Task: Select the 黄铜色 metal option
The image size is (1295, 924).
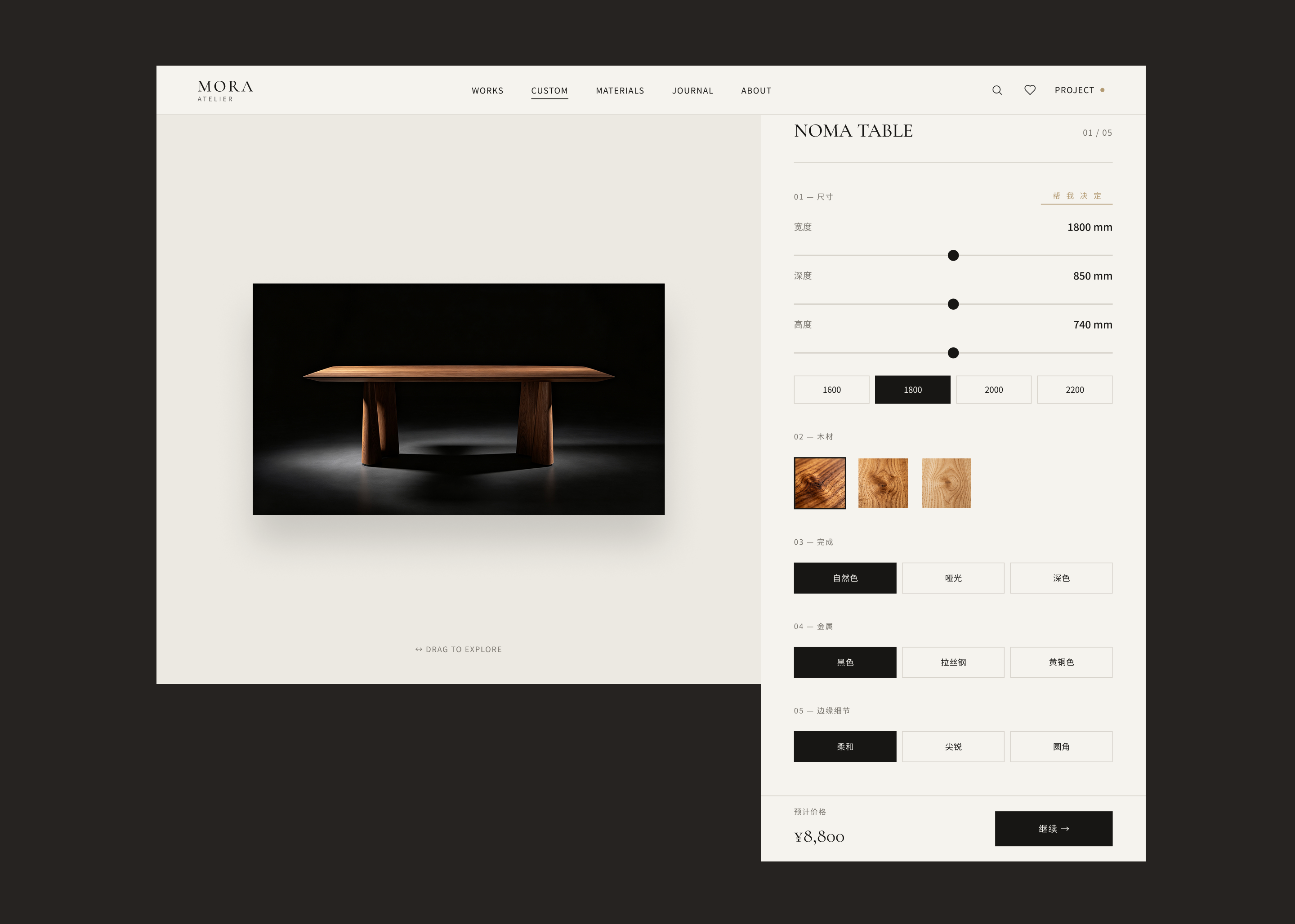Action: 1061,662
